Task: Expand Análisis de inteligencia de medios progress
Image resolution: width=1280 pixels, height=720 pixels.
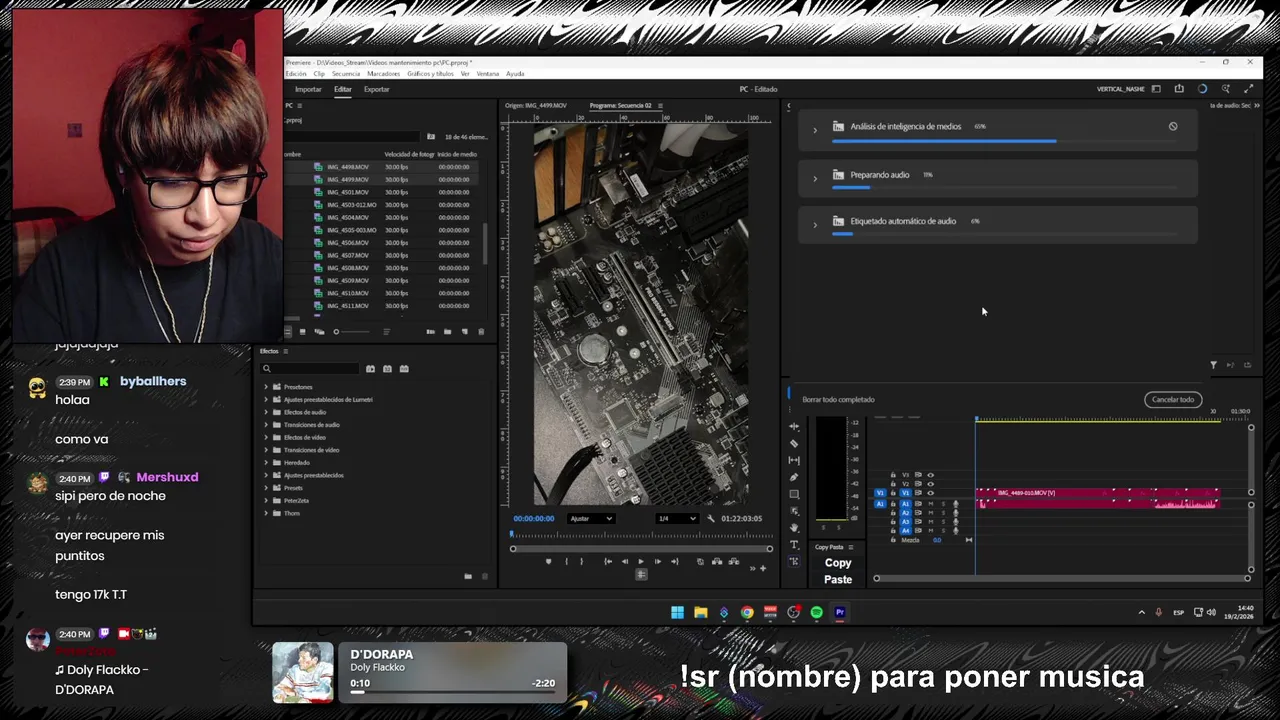Action: coord(815,129)
